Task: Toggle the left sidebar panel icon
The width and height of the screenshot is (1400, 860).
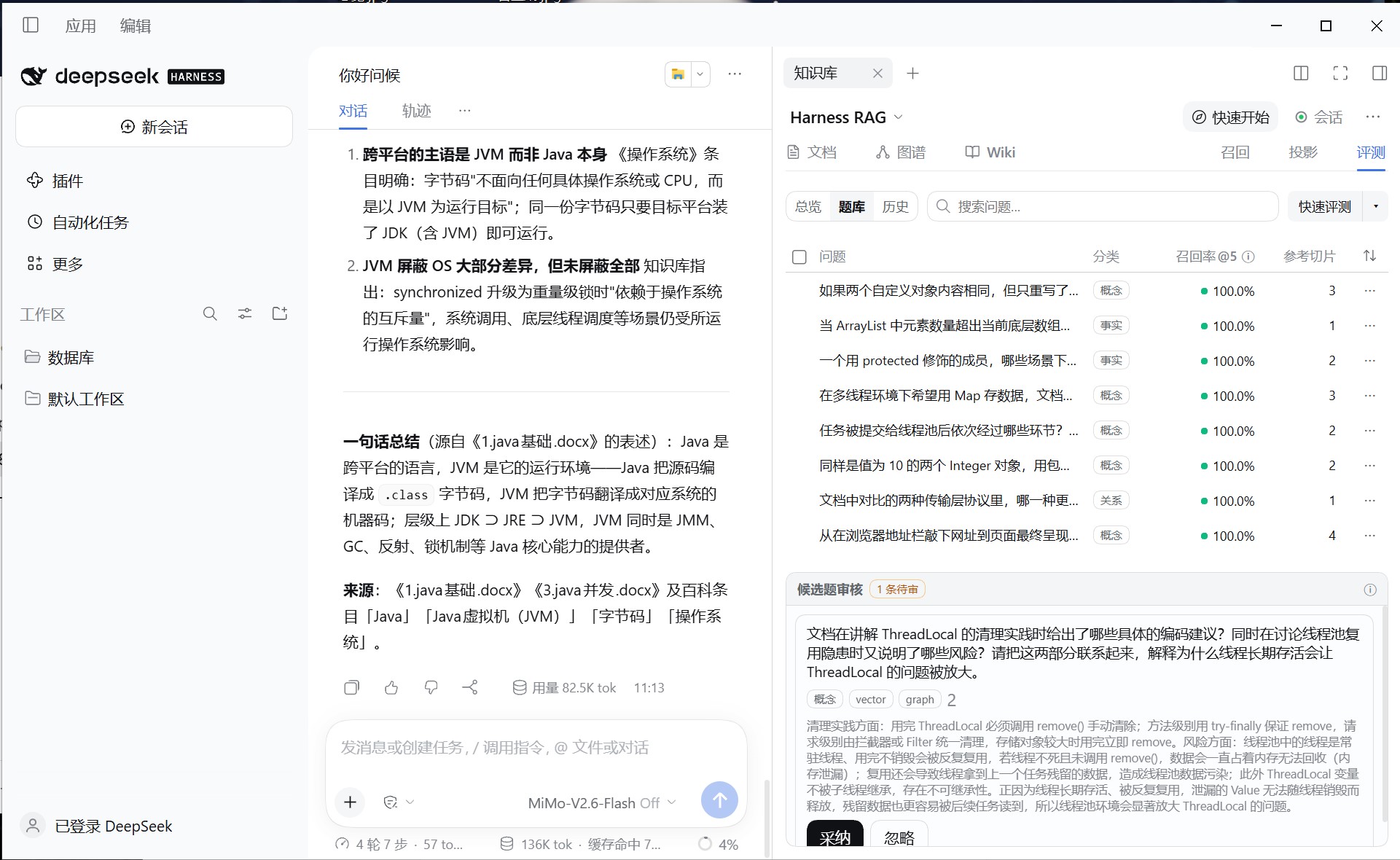Action: click(x=31, y=26)
